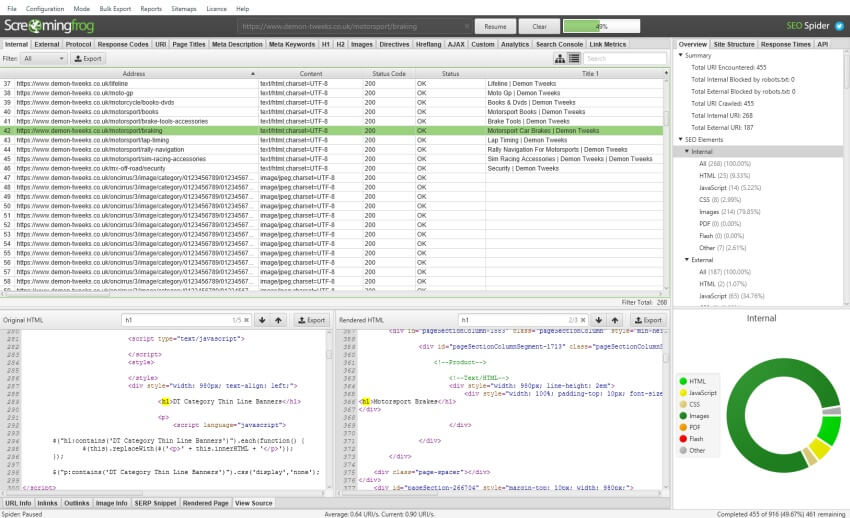The width and height of the screenshot is (850, 518).
Task: Click the JavaScript yellow legend swatch
Action: click(x=683, y=393)
